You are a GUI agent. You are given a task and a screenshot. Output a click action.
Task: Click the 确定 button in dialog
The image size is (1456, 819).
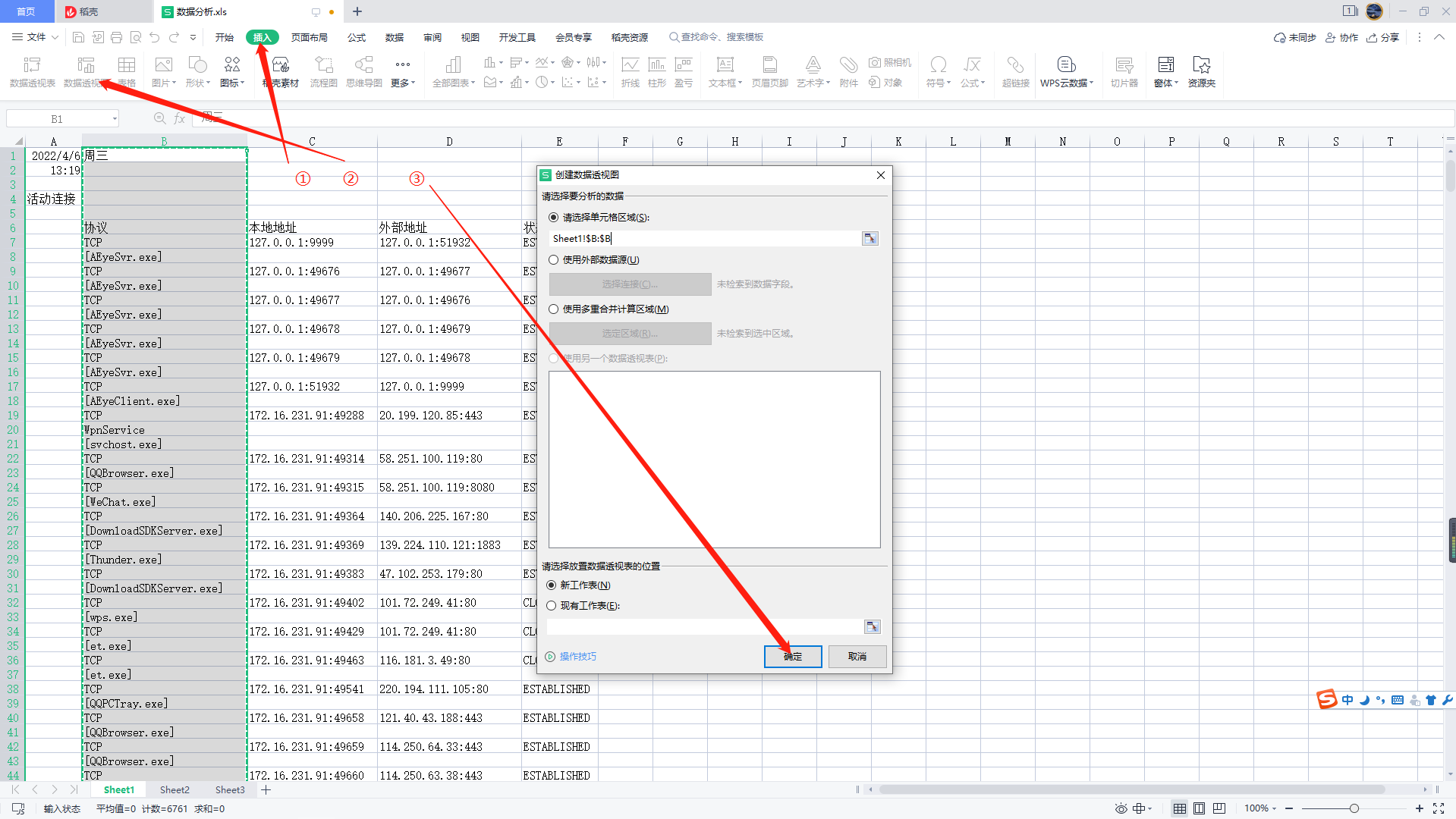[x=793, y=656]
